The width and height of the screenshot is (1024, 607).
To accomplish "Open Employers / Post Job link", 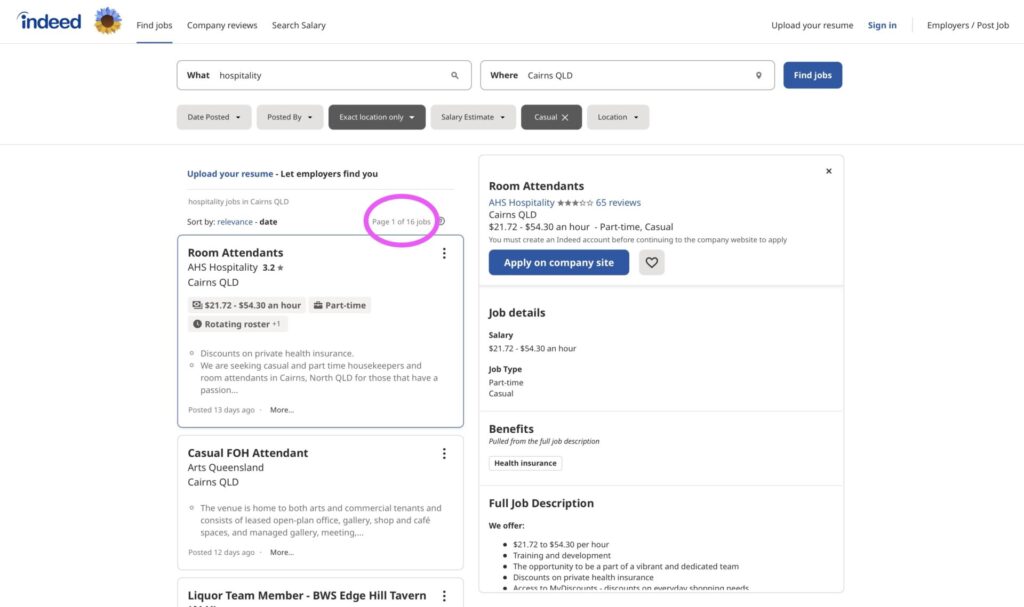I will 968,25.
